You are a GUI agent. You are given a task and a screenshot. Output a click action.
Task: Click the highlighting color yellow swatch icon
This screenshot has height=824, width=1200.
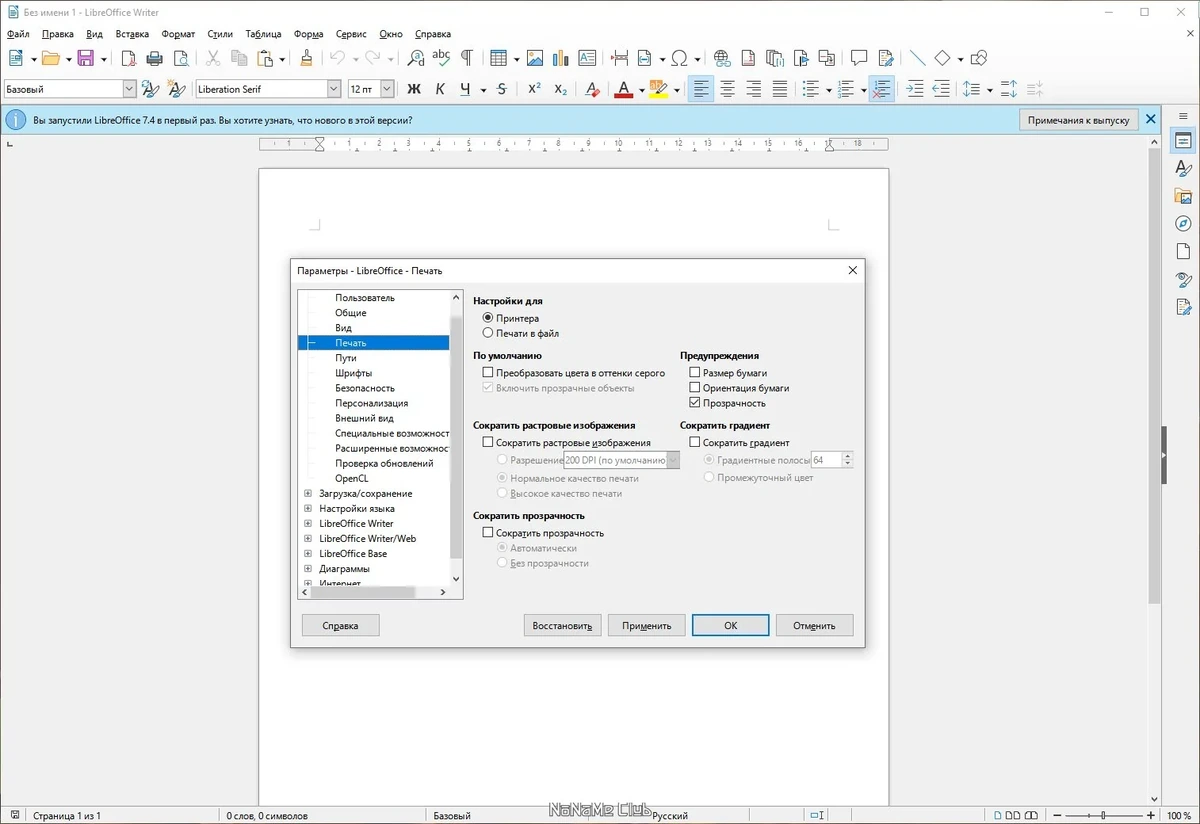tap(657, 89)
